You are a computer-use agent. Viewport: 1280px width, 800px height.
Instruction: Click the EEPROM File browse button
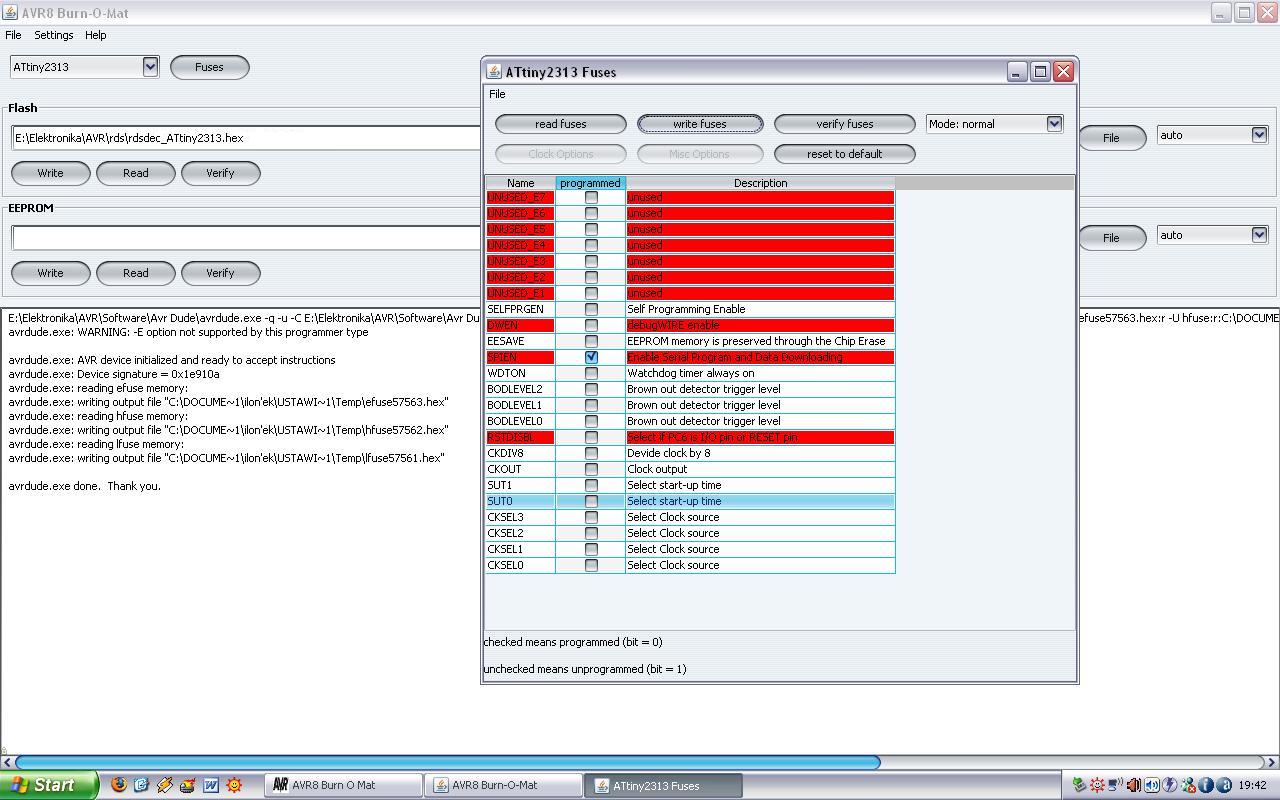[x=1111, y=238]
